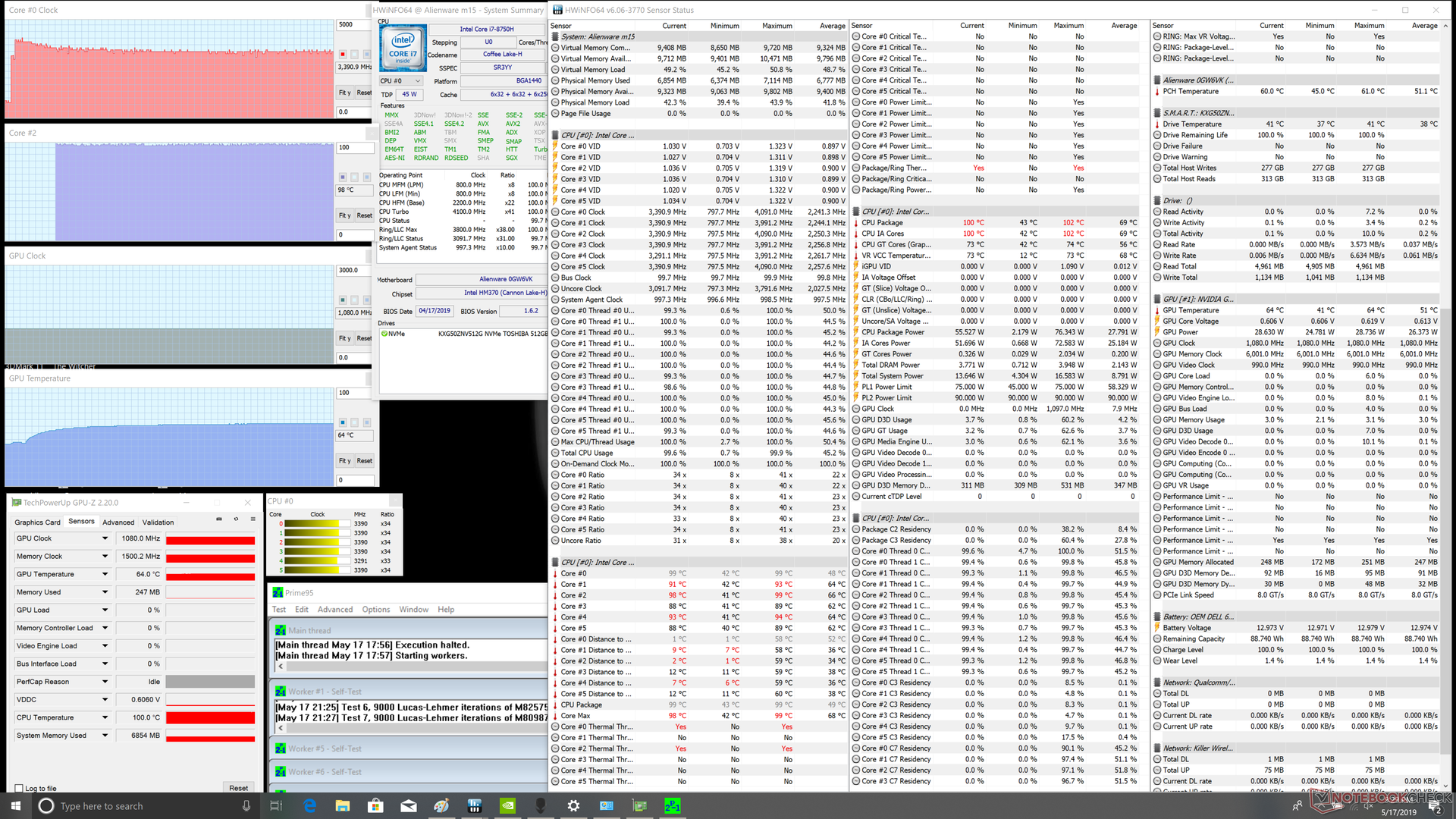The width and height of the screenshot is (1456, 819).
Task: Open the Settings gear taskbar icon
Action: [x=573, y=805]
